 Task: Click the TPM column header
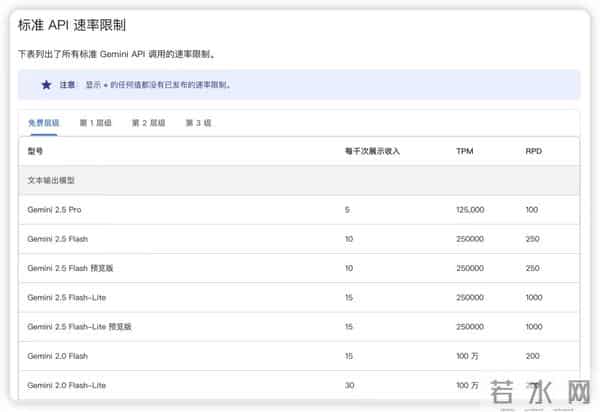pos(465,151)
